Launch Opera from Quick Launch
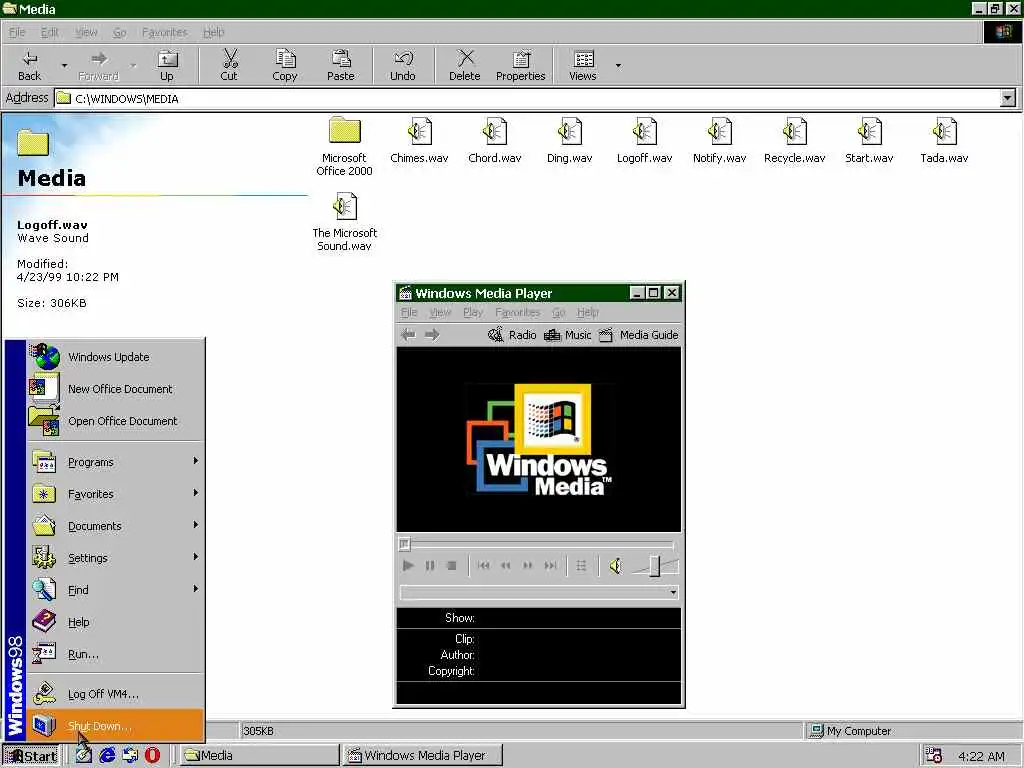Image resolution: width=1024 pixels, height=768 pixels. click(152, 756)
